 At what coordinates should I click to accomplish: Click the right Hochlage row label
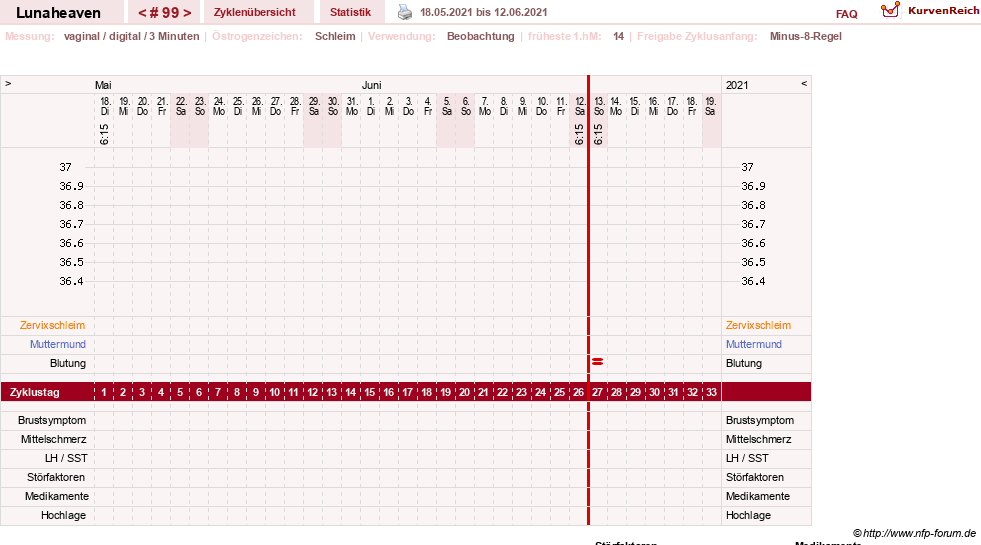coord(748,515)
